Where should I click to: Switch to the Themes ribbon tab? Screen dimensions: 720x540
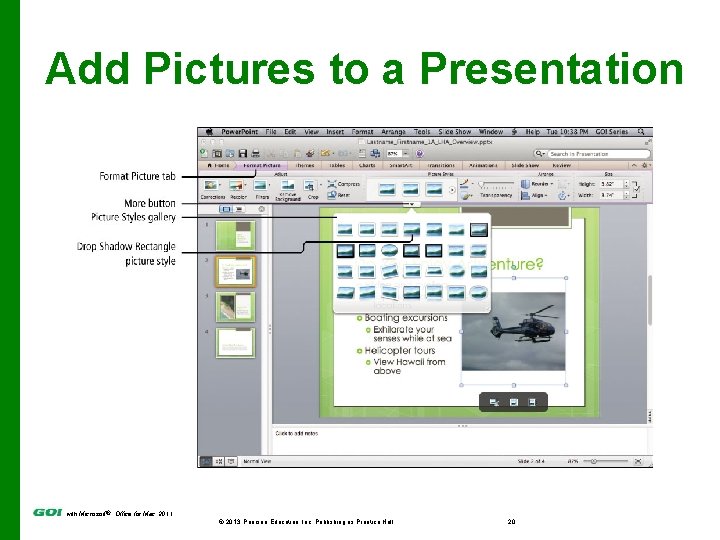tap(305, 165)
